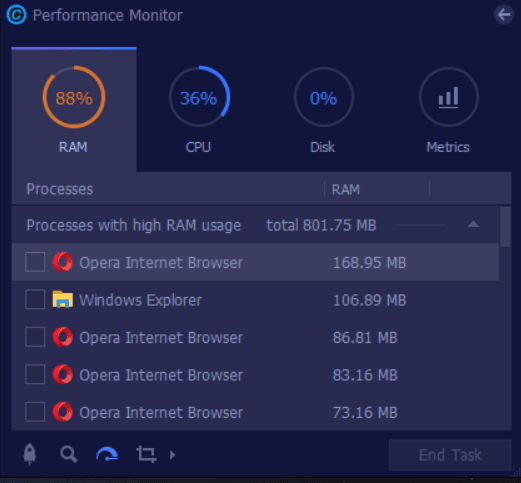Click the 88% RAM gauge

click(x=74, y=97)
